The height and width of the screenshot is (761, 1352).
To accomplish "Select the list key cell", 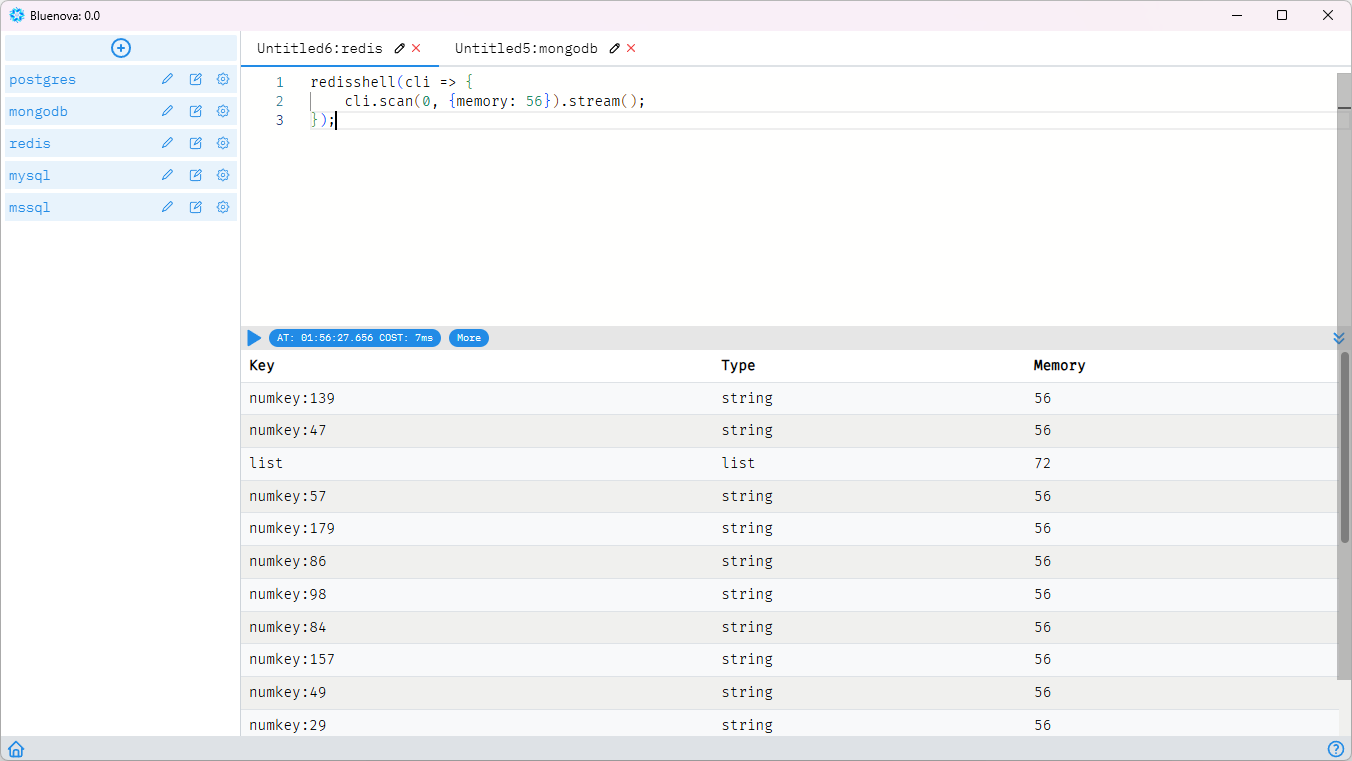I will [266, 463].
